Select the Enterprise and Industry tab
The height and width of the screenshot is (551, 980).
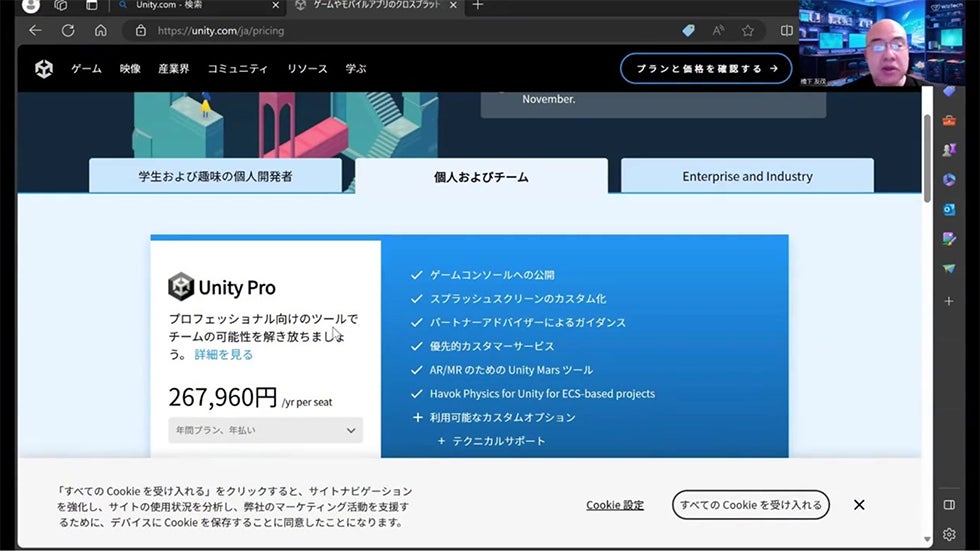748,176
